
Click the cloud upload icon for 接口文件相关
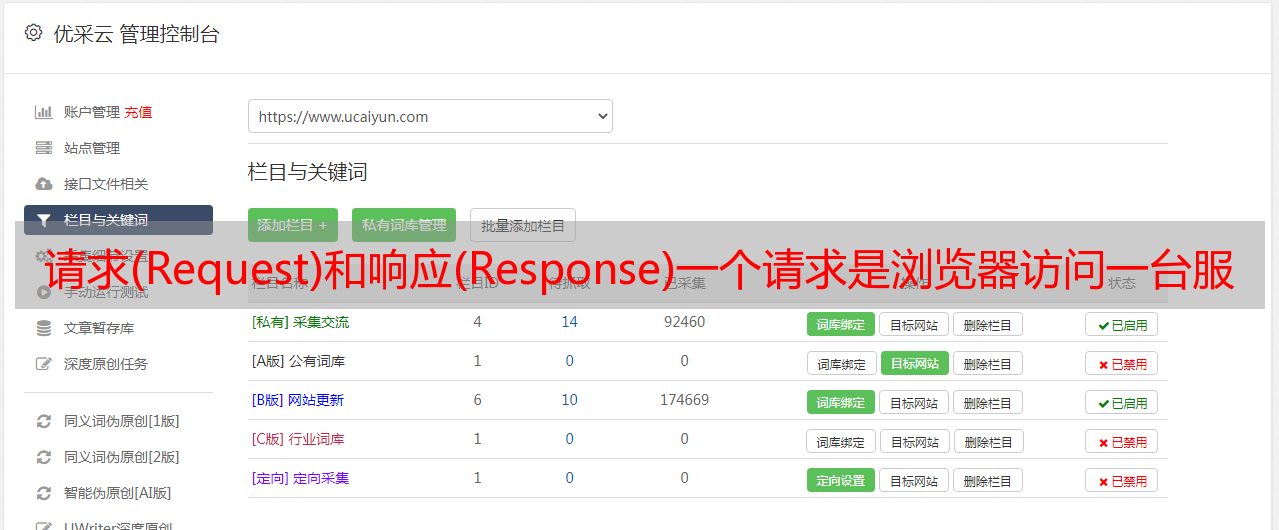coord(43,184)
